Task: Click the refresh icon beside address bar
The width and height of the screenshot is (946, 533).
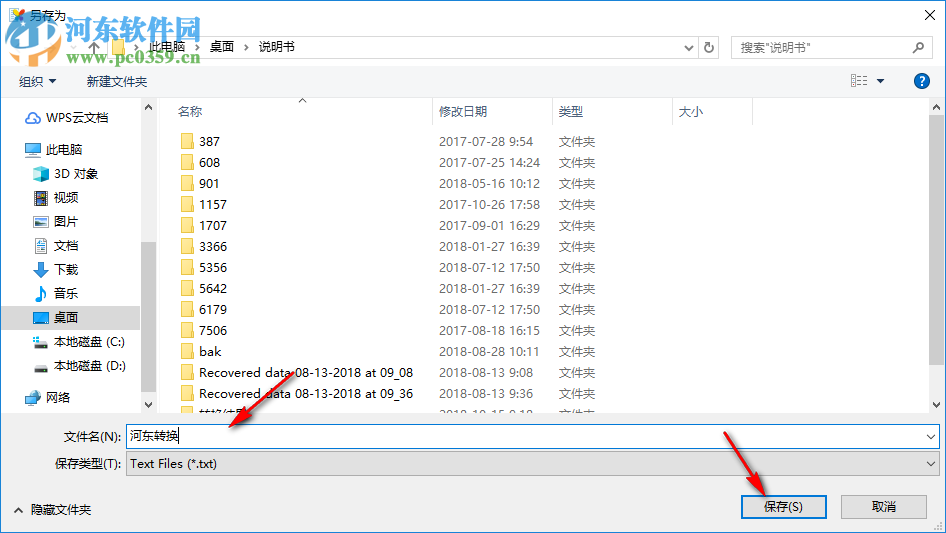Action: [709, 47]
